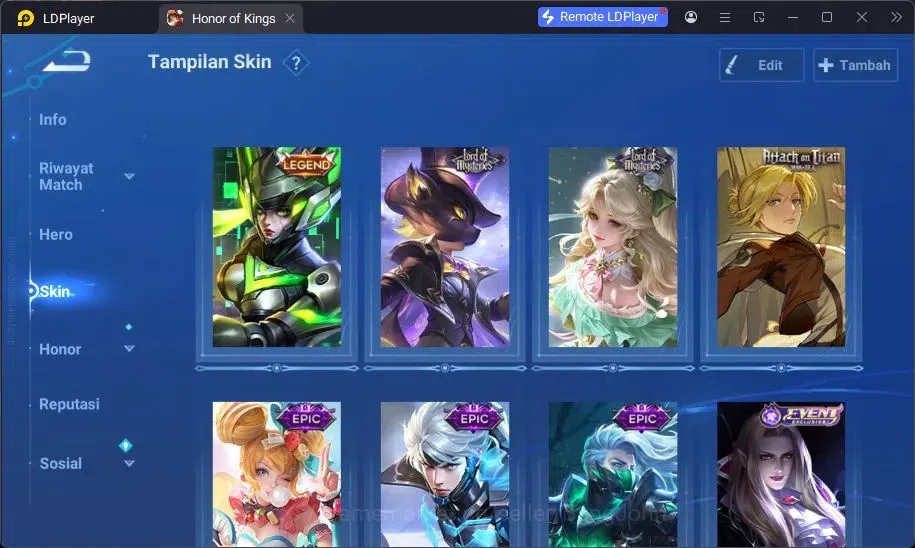Open the Info menu item
Screen dimensions: 915x548
[x=53, y=120]
